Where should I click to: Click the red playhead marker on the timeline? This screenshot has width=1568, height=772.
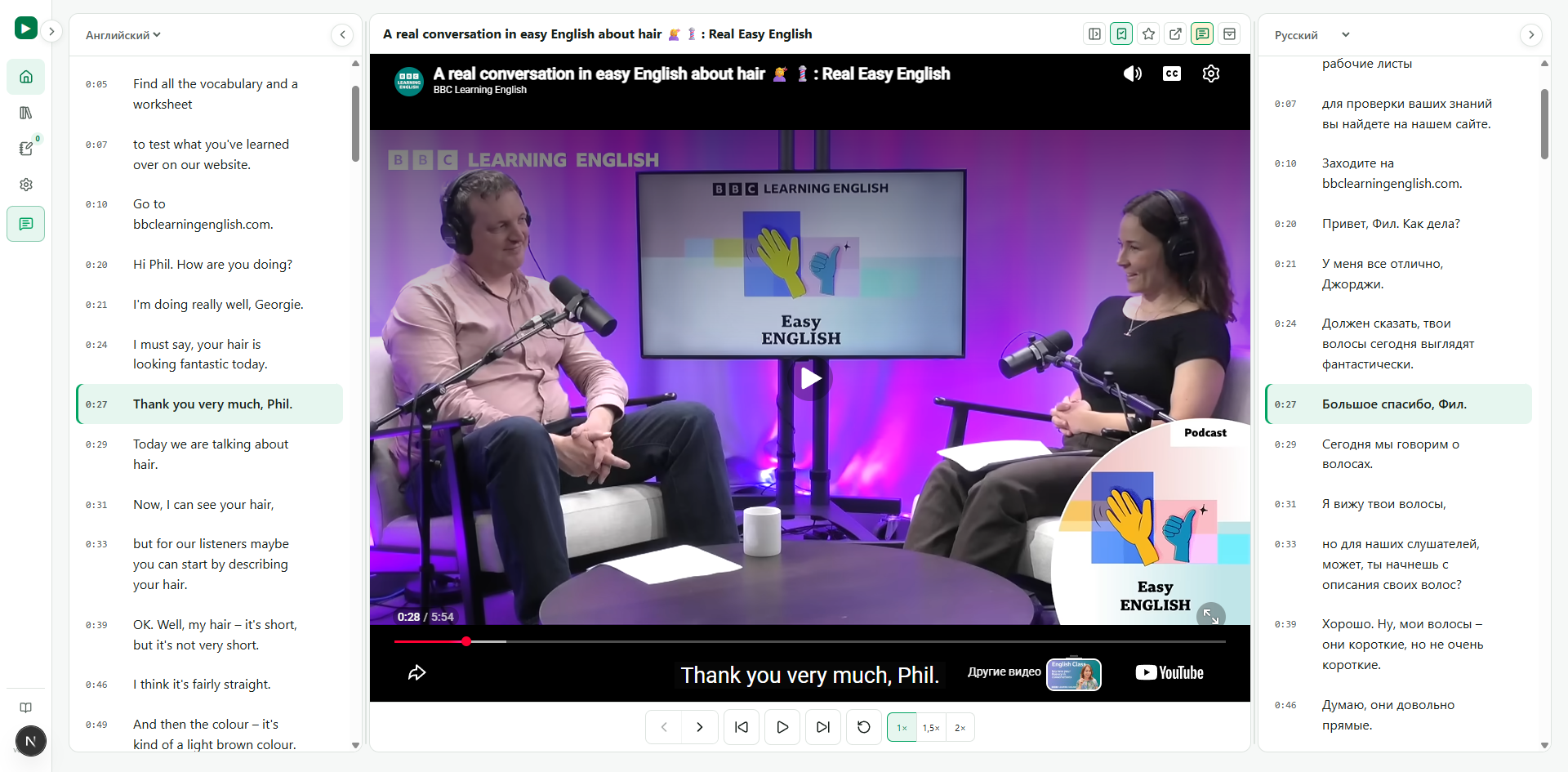(x=466, y=642)
